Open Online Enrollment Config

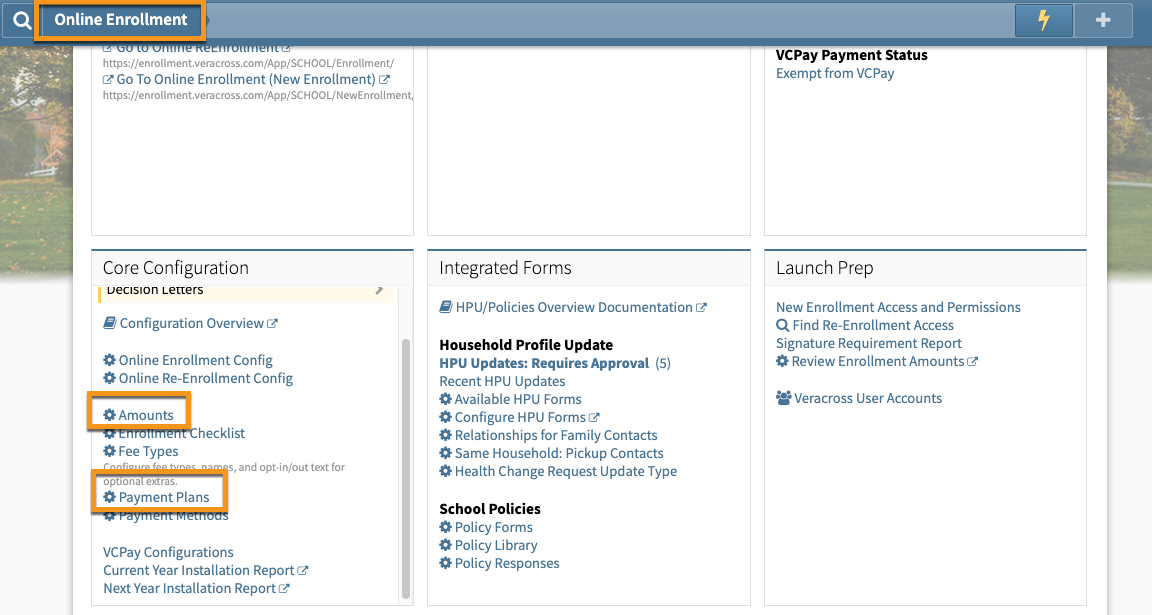pyautogui.click(x=195, y=360)
